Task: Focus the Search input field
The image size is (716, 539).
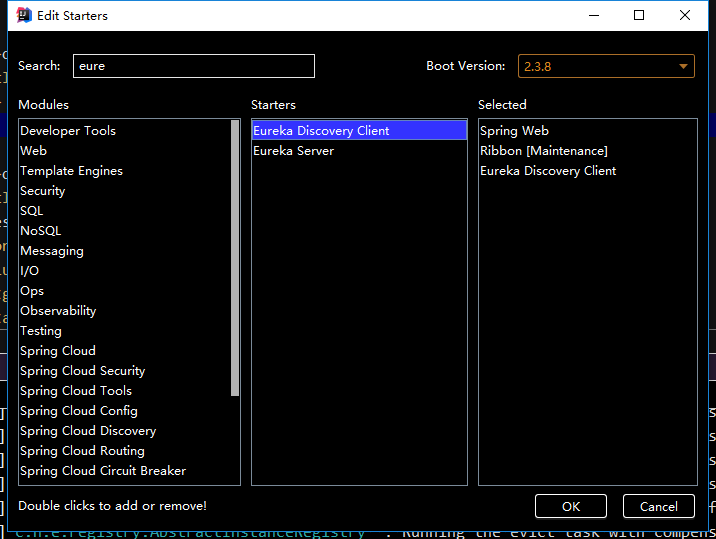Action: (x=194, y=66)
